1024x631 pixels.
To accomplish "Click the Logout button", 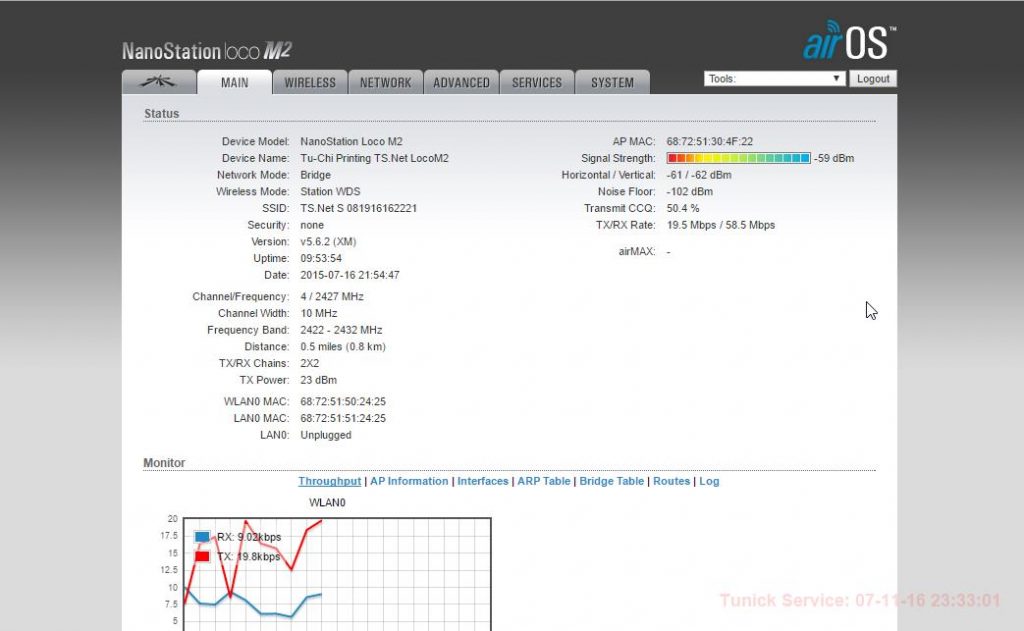I will [873, 78].
